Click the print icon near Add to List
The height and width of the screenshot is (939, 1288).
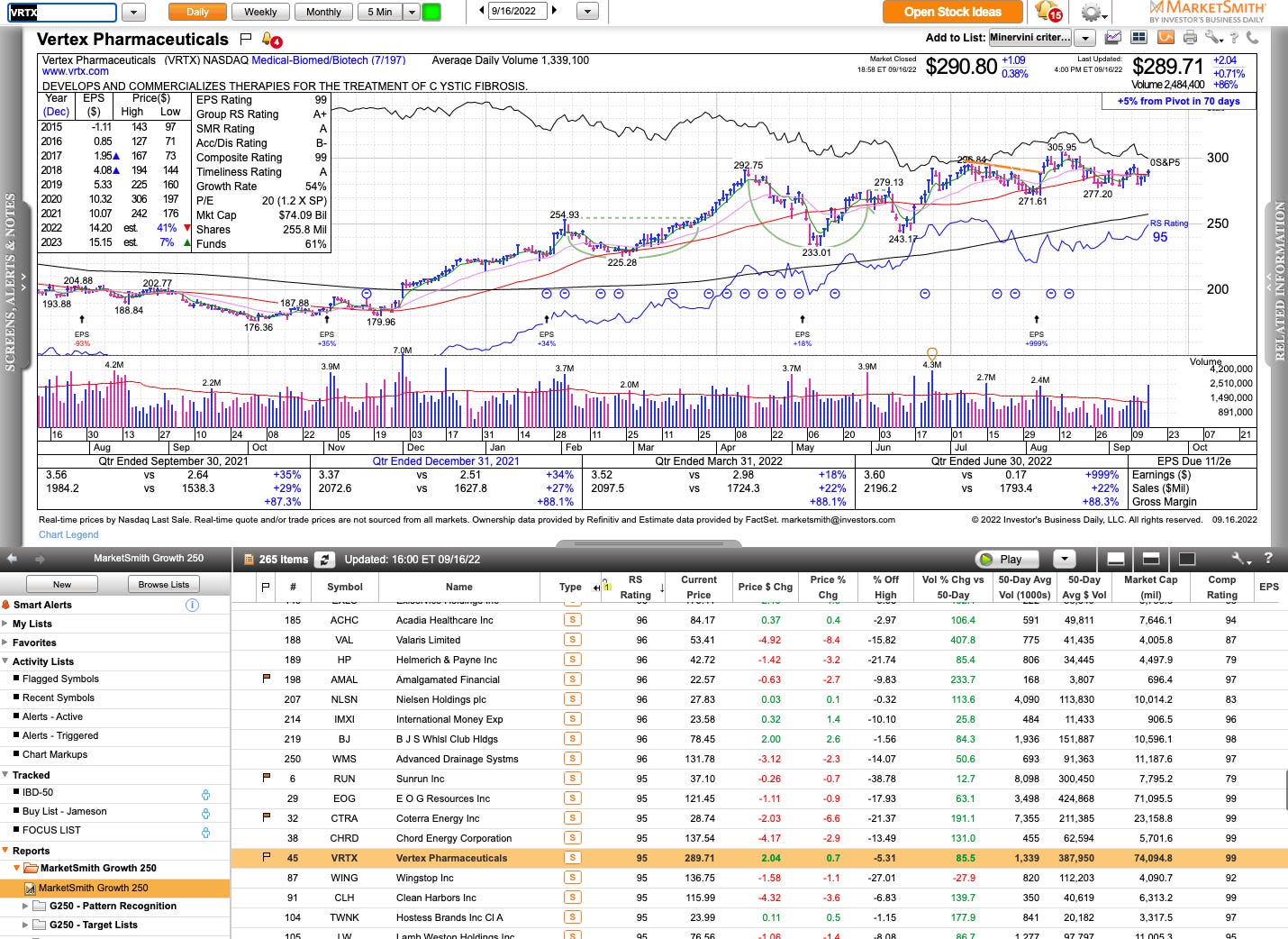click(x=1189, y=37)
